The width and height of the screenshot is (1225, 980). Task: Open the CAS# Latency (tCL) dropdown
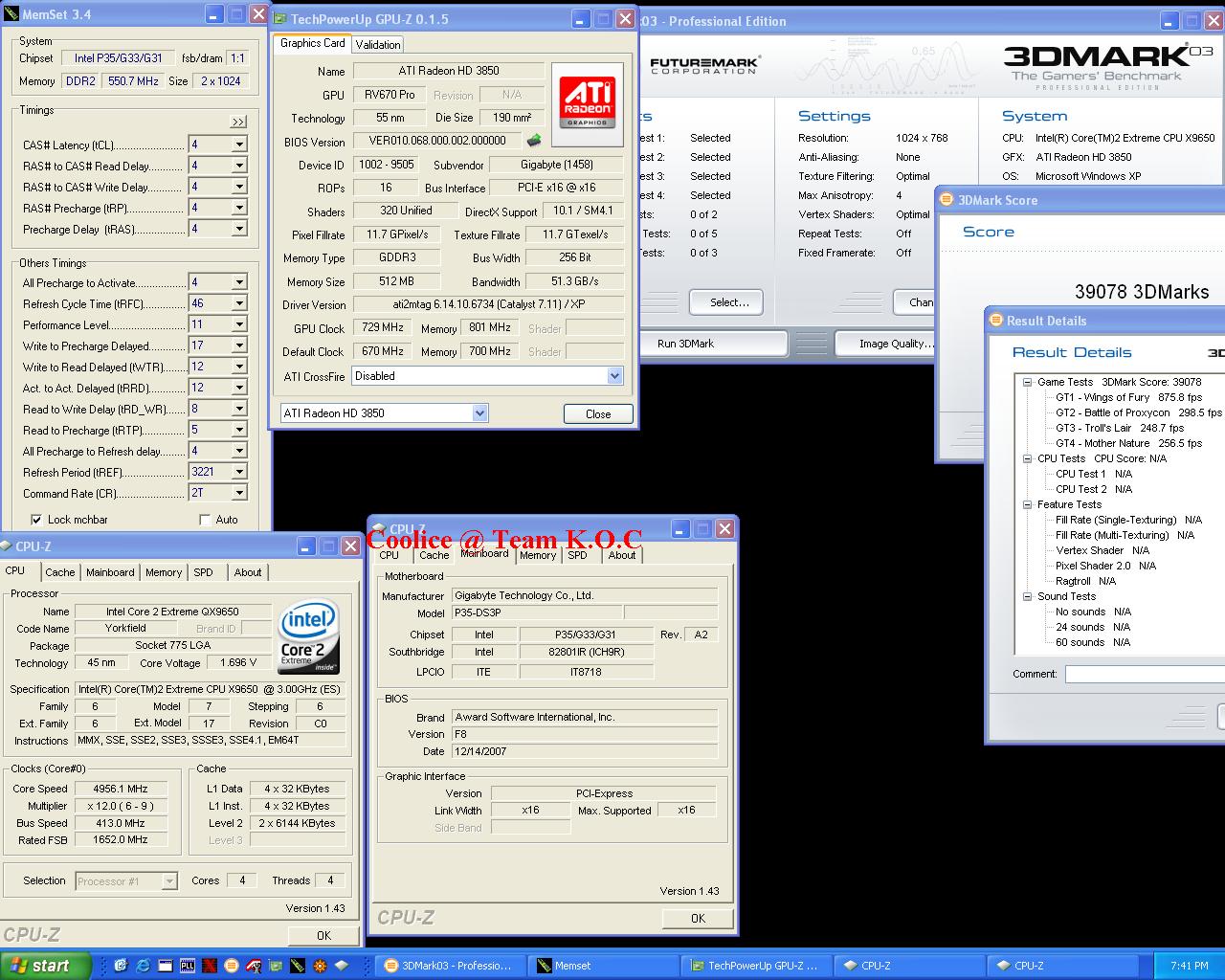pyautogui.click(x=239, y=145)
